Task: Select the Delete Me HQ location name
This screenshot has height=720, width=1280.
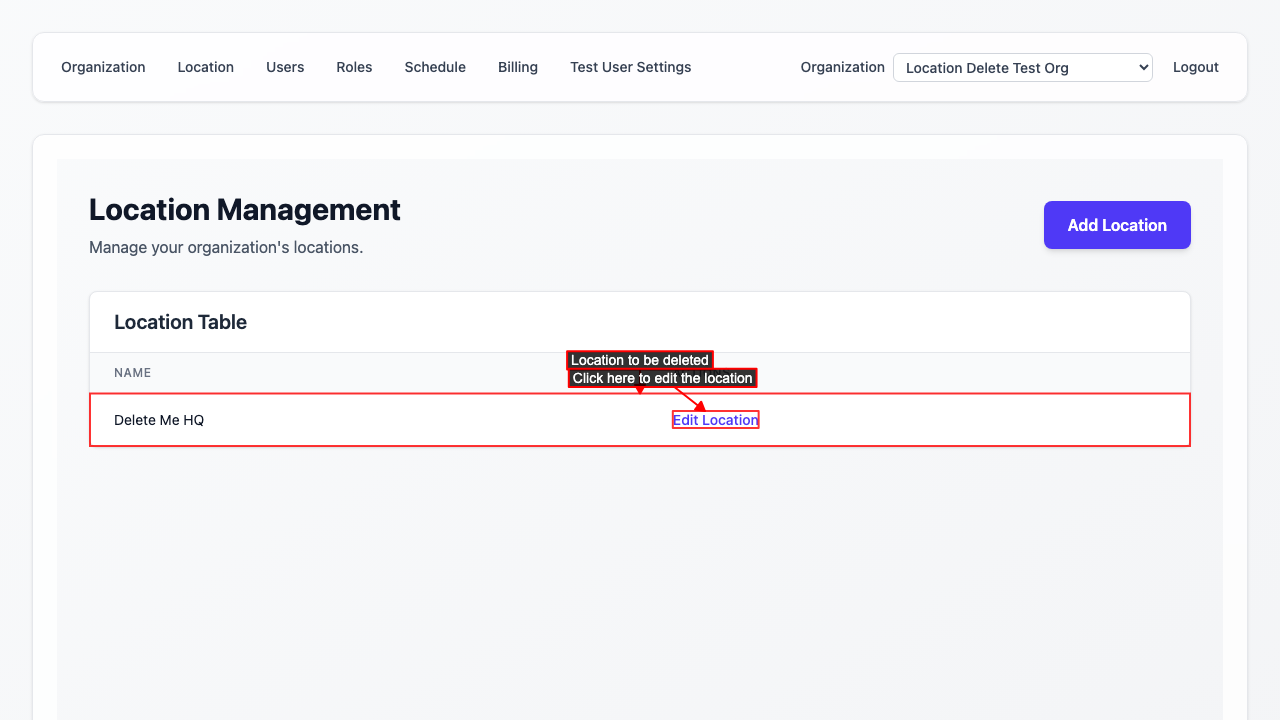Action: 159,420
